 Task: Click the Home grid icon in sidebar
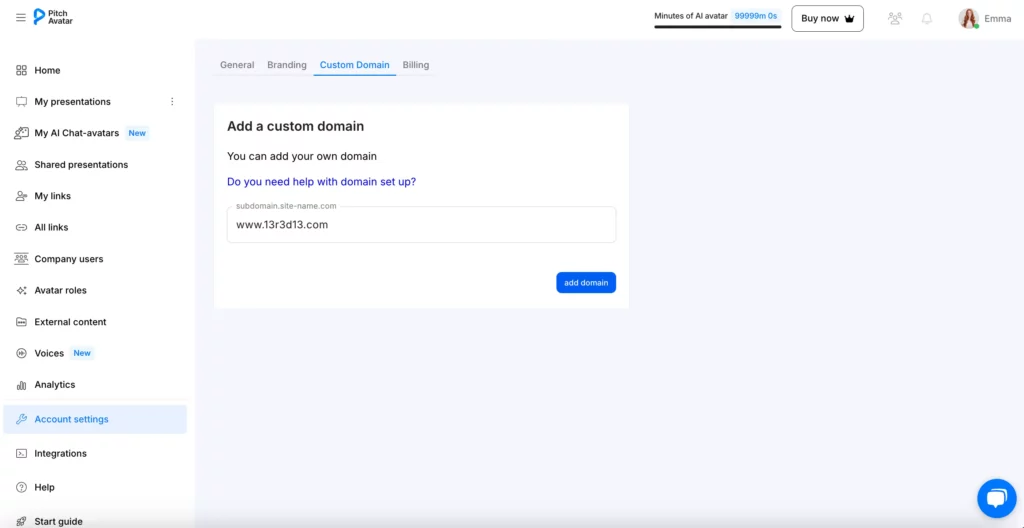22,71
